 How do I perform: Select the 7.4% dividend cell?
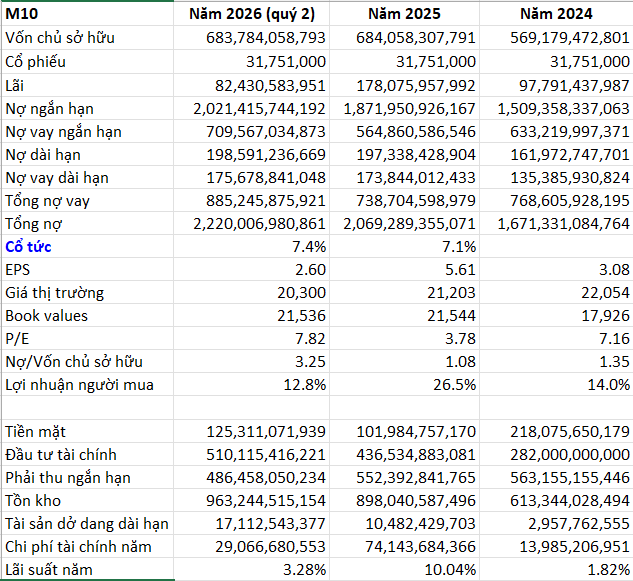tap(252, 247)
